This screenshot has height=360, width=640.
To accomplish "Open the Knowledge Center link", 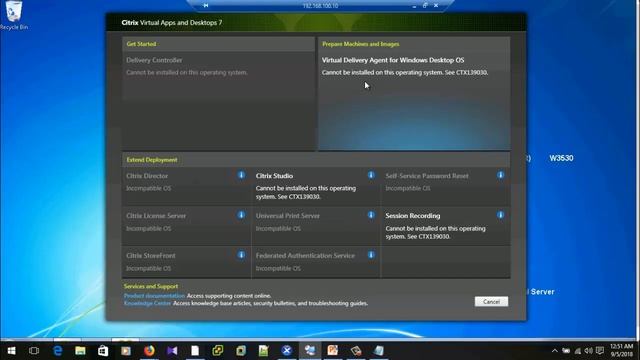I will [147, 303].
